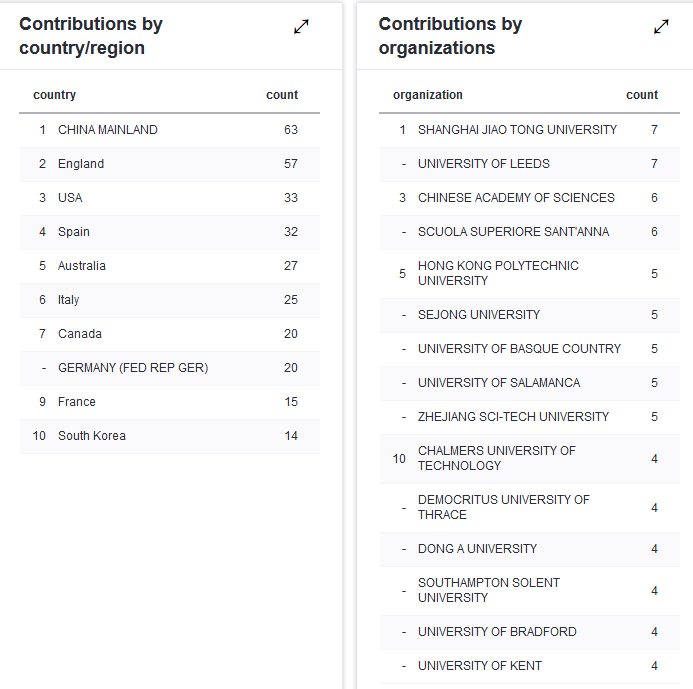Open SHANGHAI JIAO TONG UNIVERSITY entry
Image resolution: width=693 pixels, height=689 pixels.
pos(517,130)
